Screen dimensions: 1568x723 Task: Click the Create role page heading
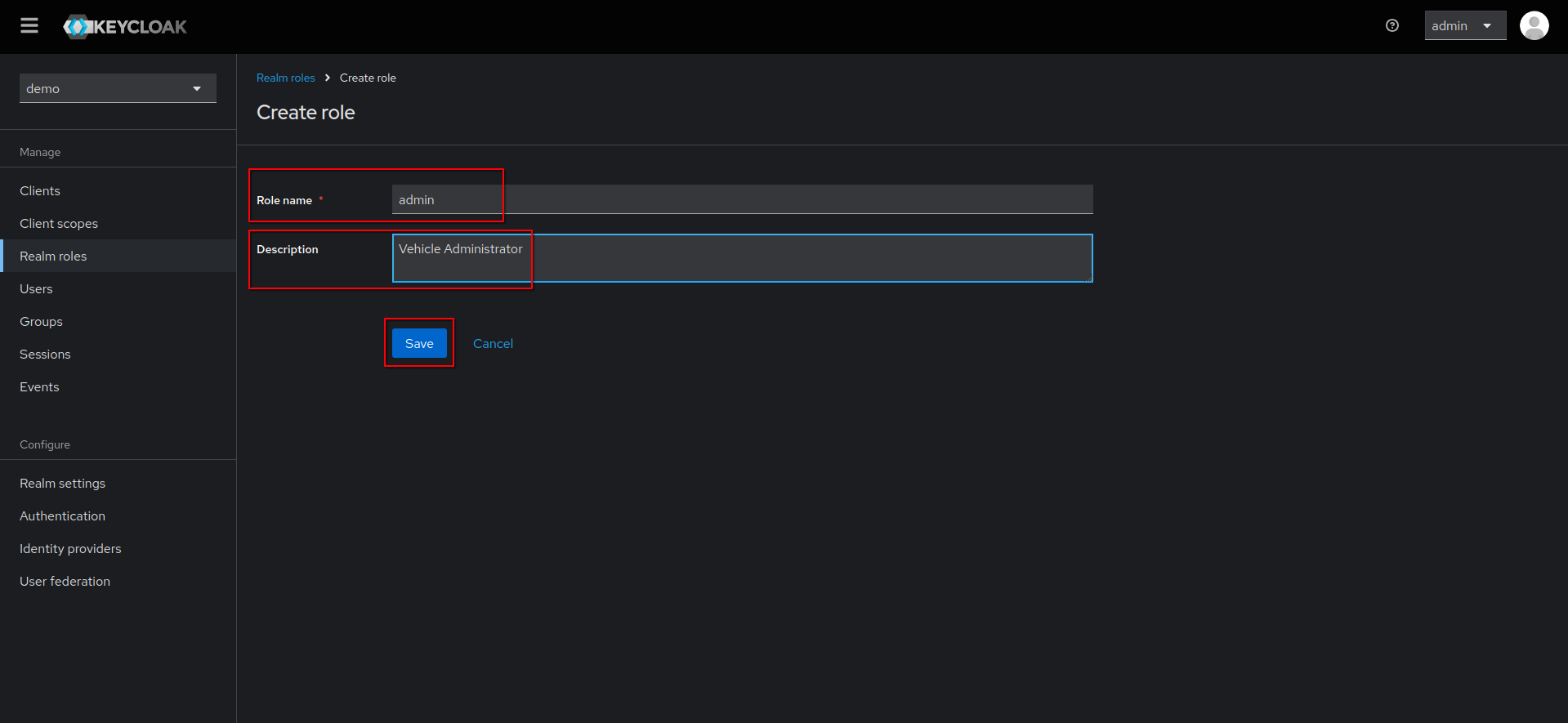click(306, 112)
